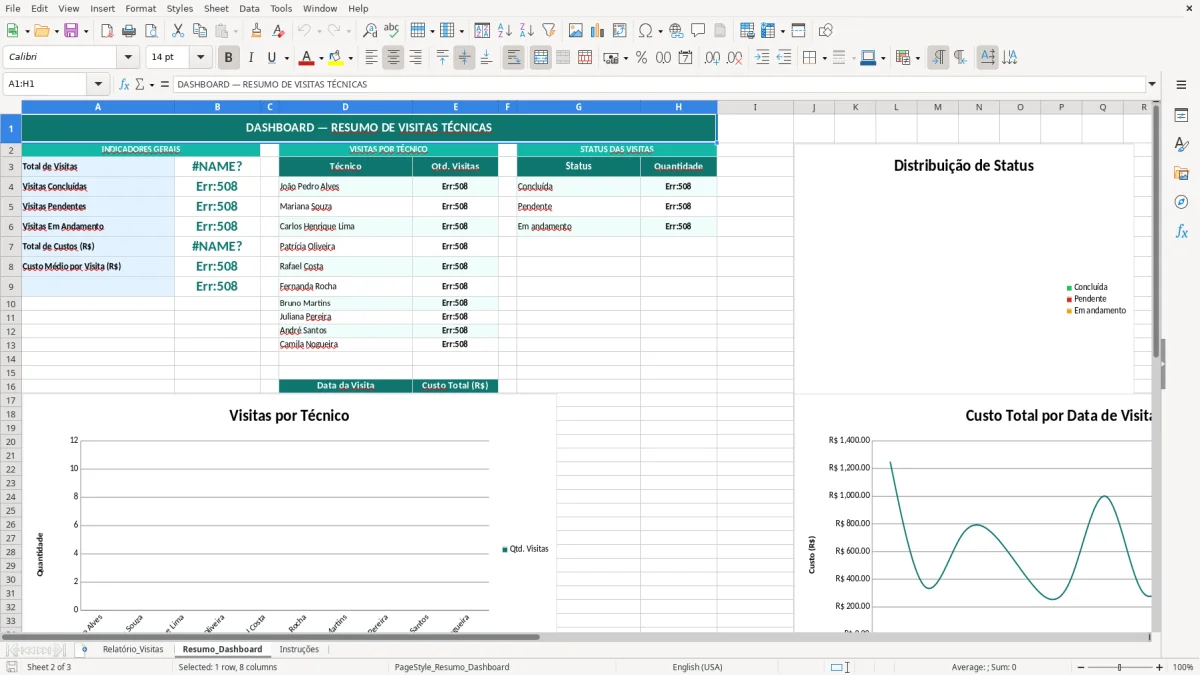
Task: Open the Function Wizard fx icon
Action: tap(124, 85)
